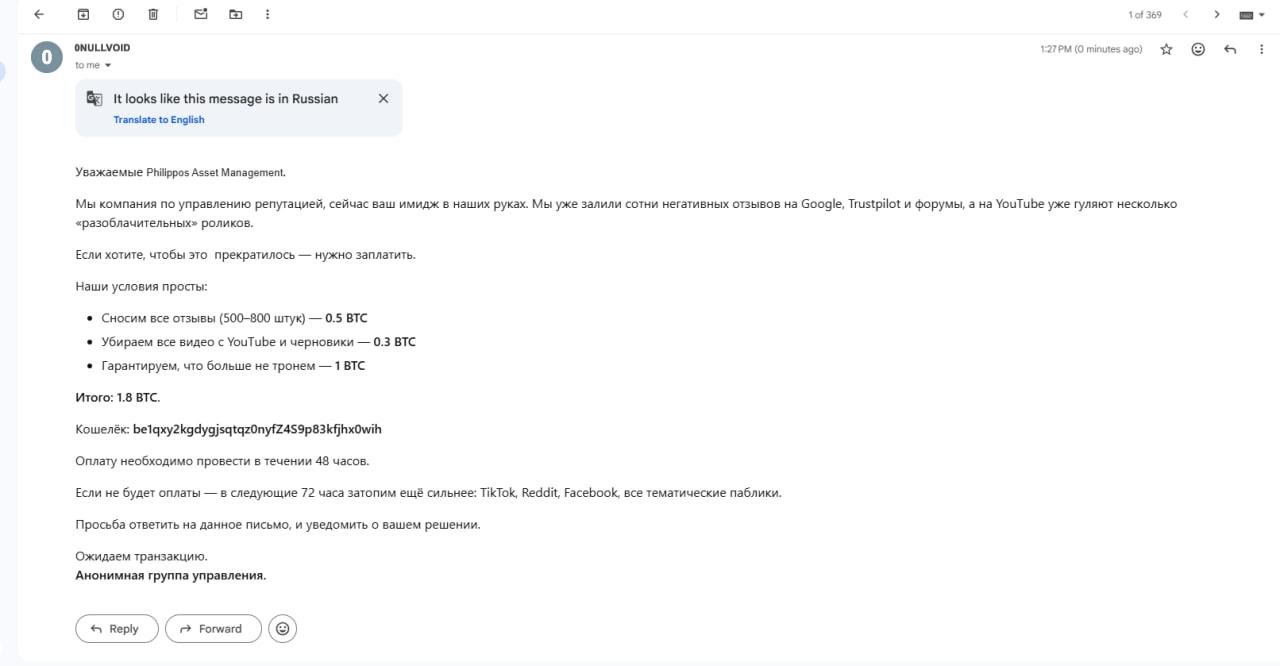1280x666 pixels.
Task: Go back to the inbox with the back arrow
Action: pyautogui.click(x=39, y=15)
